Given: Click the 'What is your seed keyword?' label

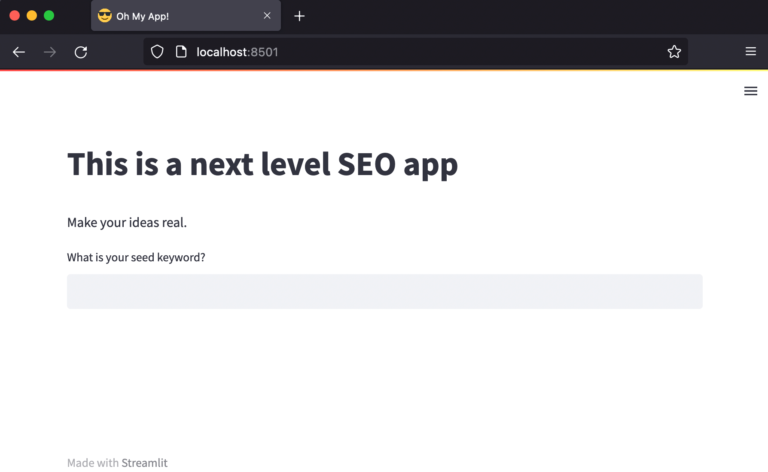Looking at the screenshot, I should 136,258.
